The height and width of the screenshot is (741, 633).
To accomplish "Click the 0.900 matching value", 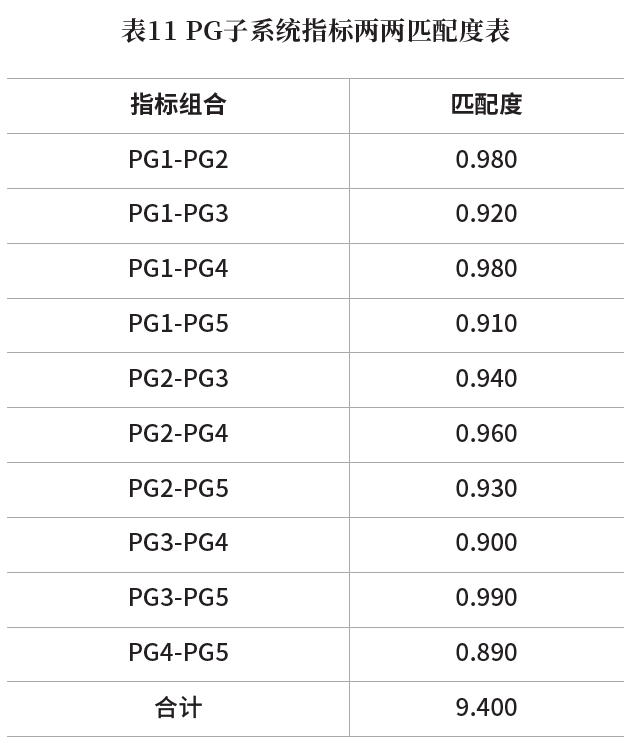I will 486,543.
